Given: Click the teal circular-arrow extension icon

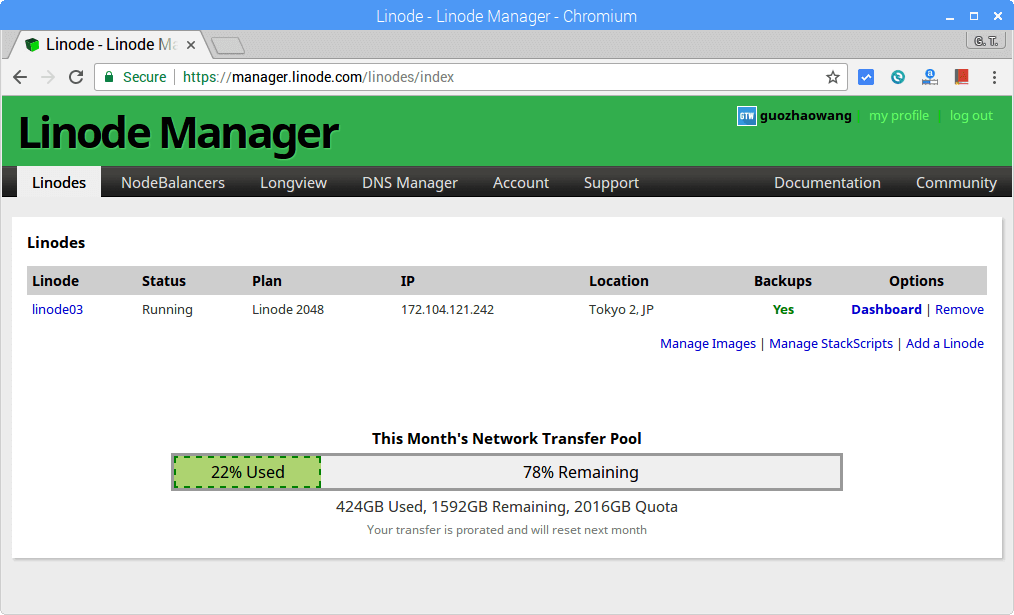Looking at the screenshot, I should pos(898,76).
